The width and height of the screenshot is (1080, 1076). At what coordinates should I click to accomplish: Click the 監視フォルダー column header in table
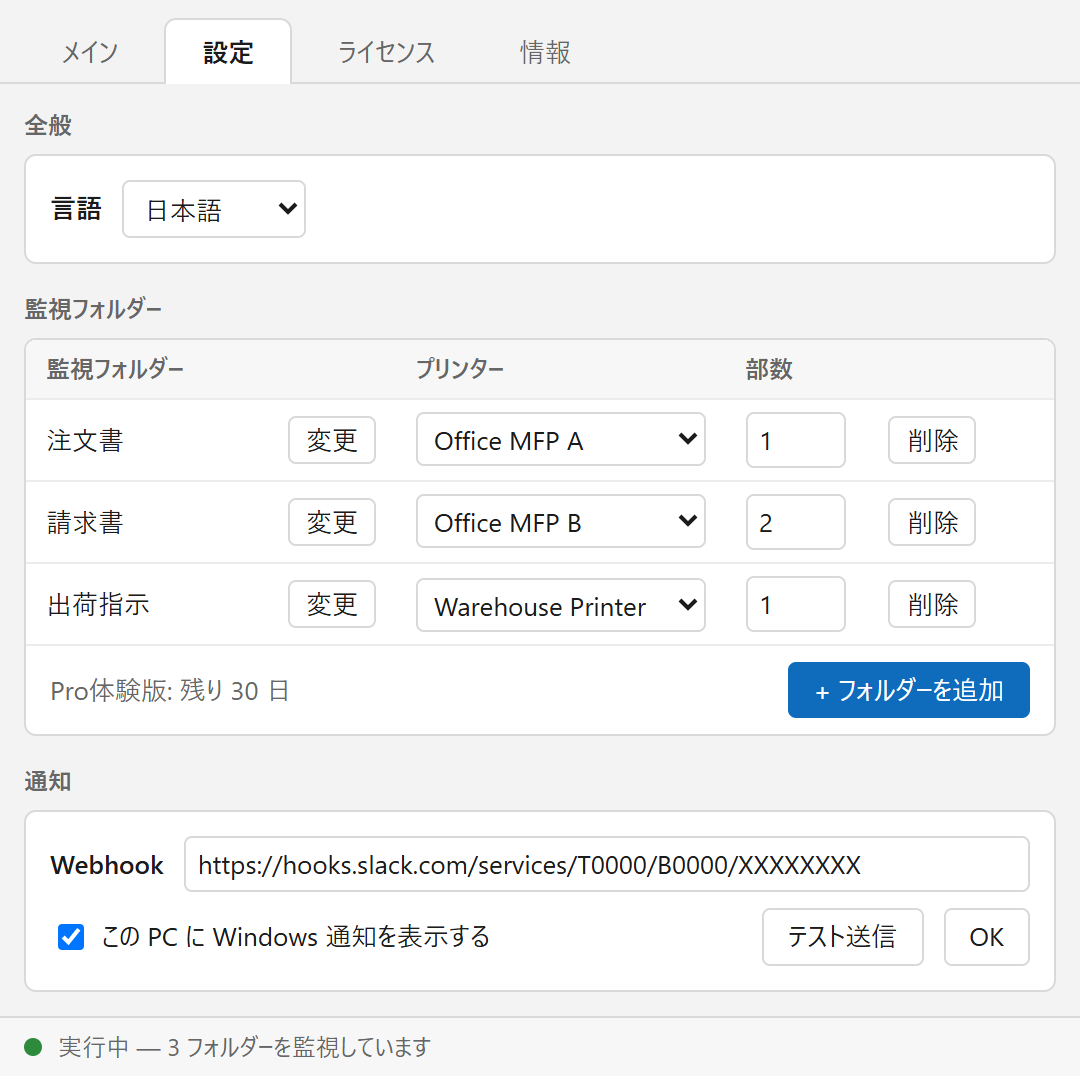[115, 369]
